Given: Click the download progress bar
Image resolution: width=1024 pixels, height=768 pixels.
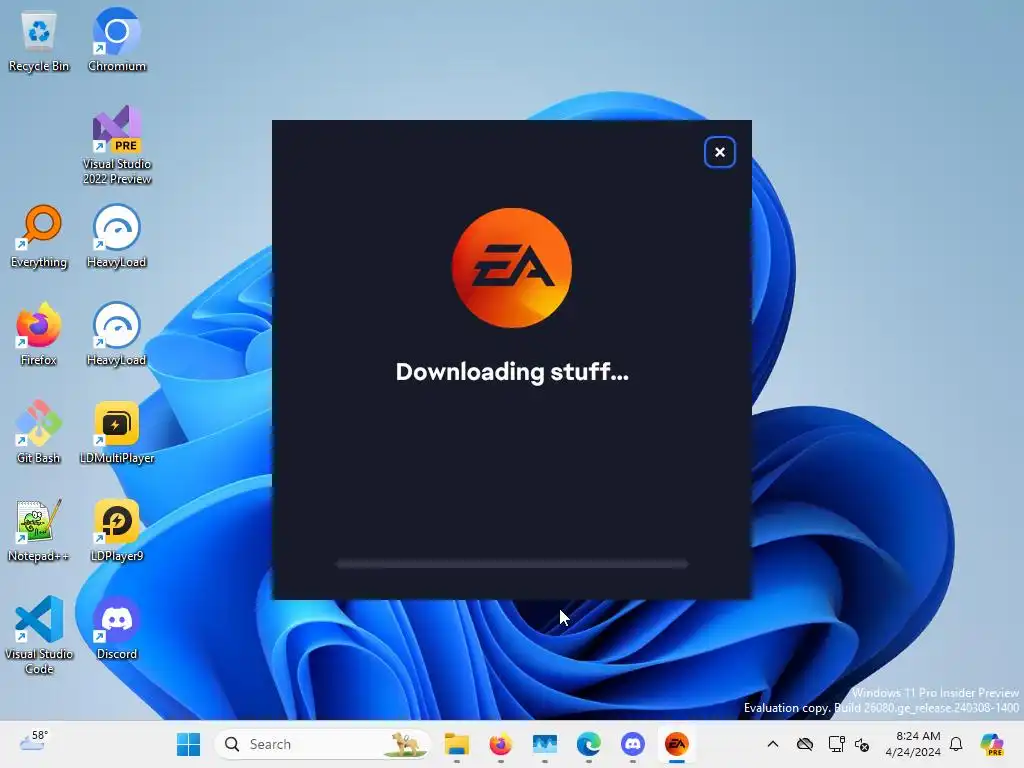Looking at the screenshot, I should [x=513, y=564].
